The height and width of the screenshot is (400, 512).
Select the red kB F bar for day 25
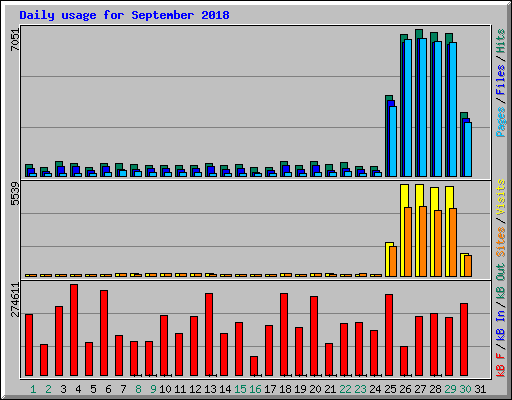[389, 335]
